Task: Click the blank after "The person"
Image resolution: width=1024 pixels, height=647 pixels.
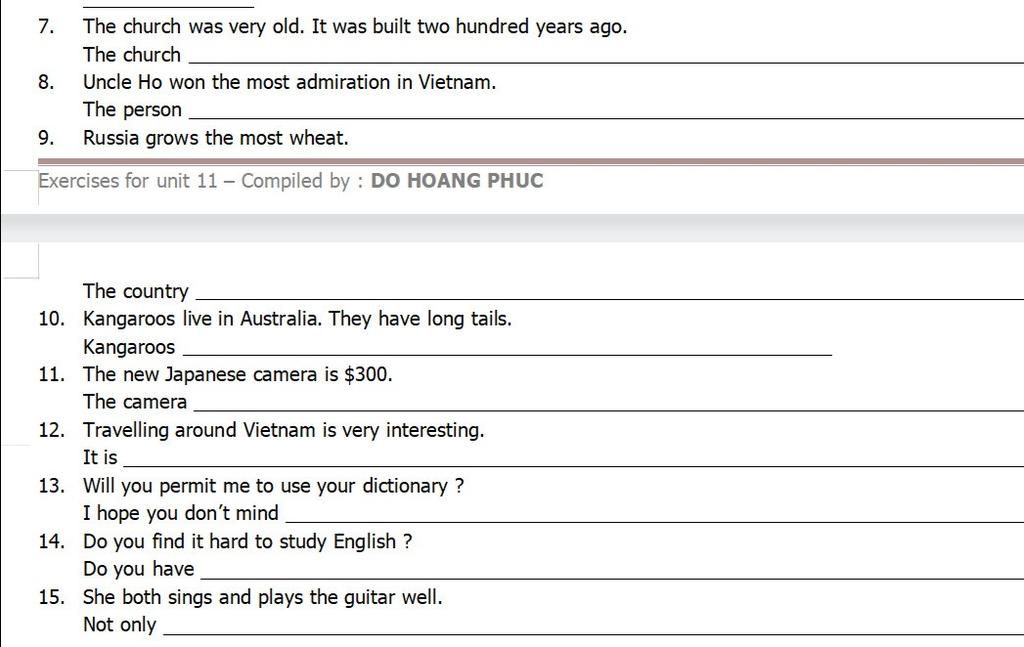Action: [x=606, y=112]
